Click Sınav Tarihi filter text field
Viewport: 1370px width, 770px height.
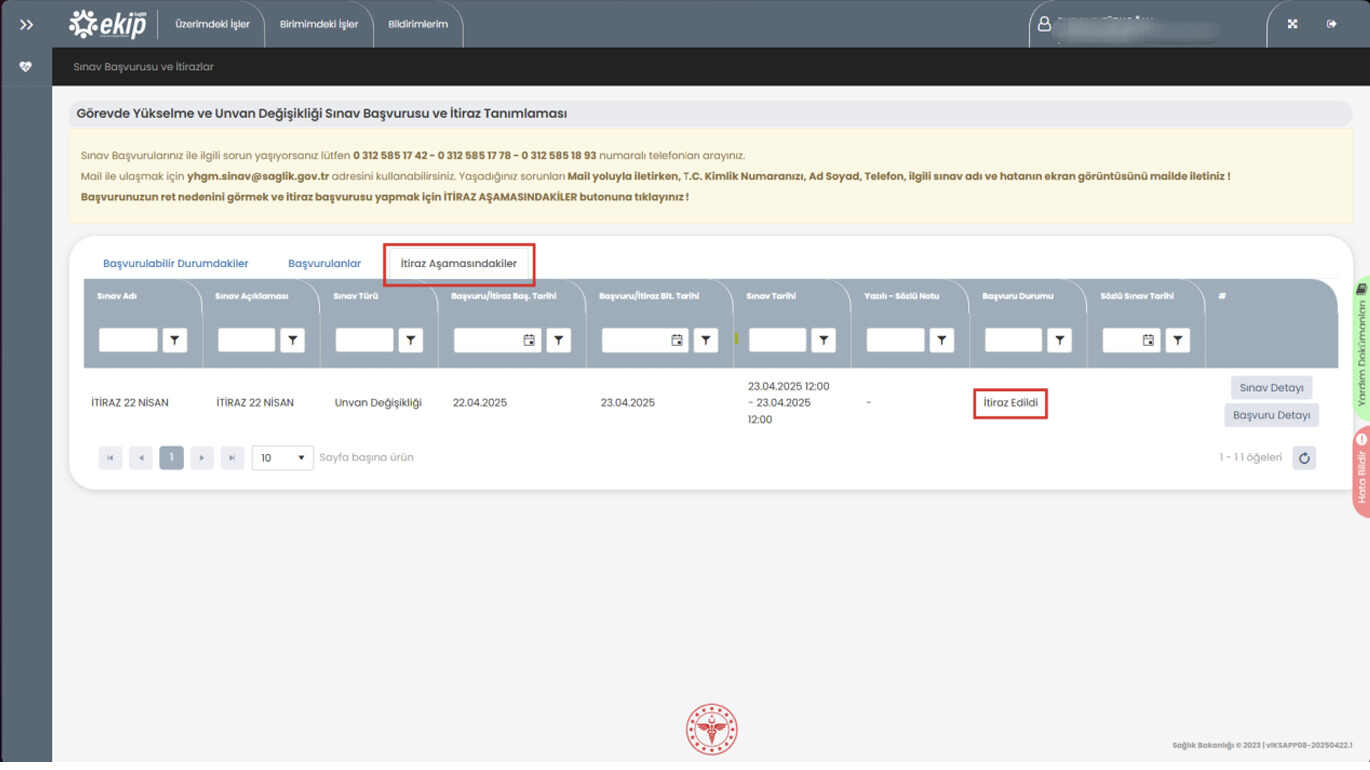click(777, 341)
